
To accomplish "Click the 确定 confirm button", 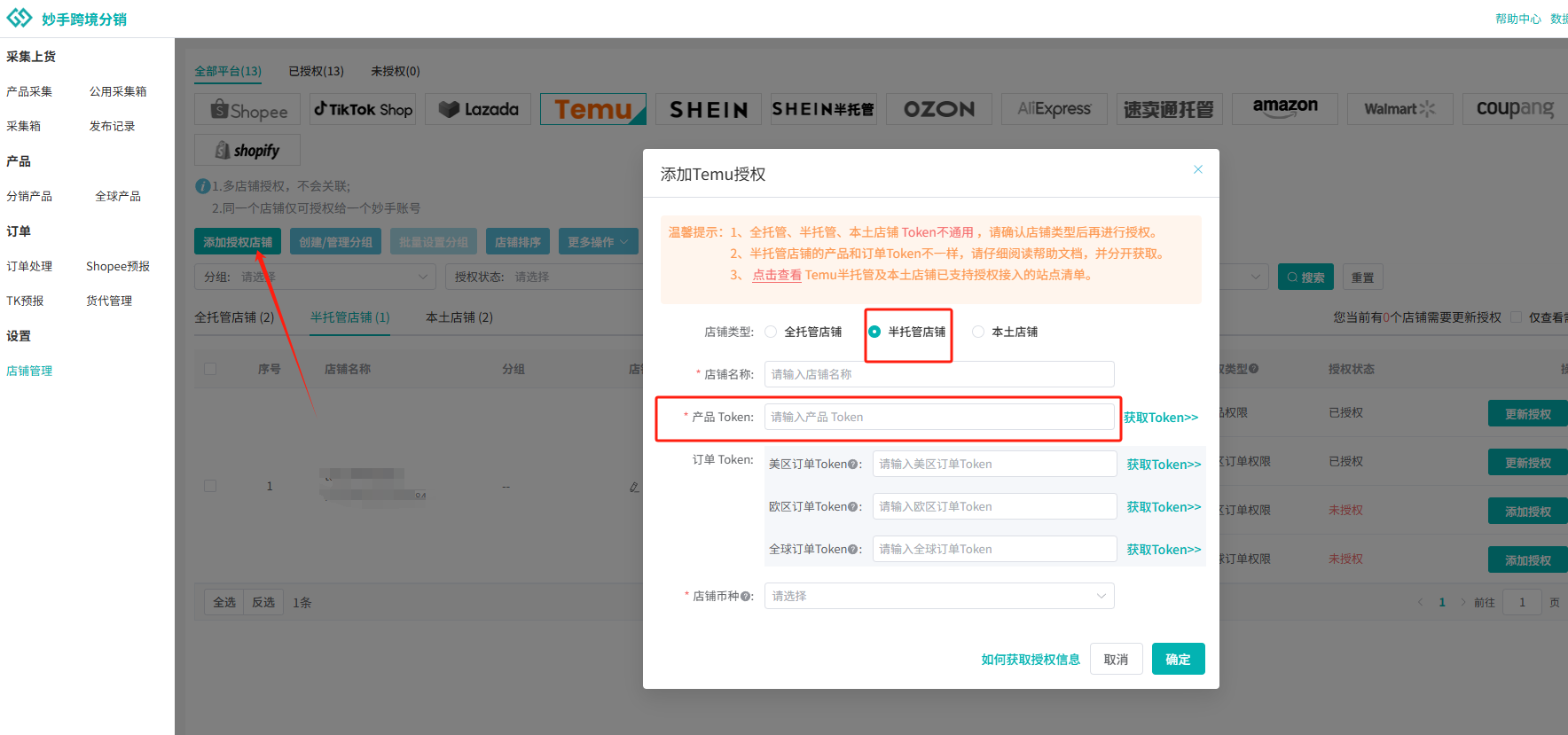I will tap(1178, 659).
